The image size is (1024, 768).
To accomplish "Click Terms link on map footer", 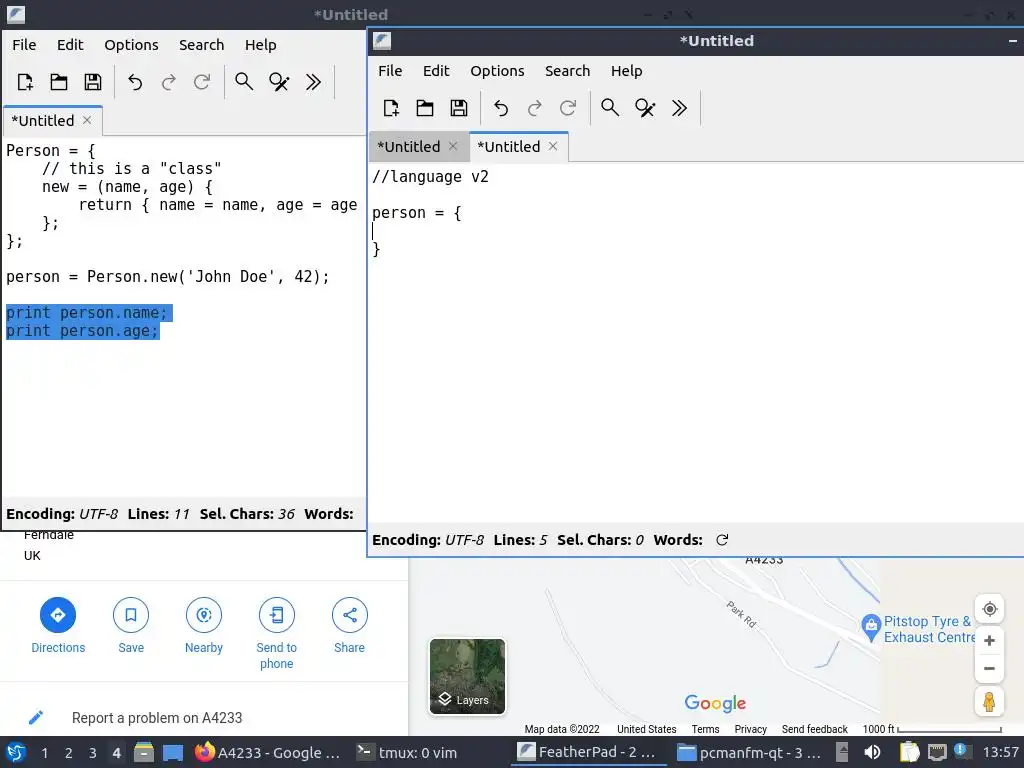I will pyautogui.click(x=705, y=729).
